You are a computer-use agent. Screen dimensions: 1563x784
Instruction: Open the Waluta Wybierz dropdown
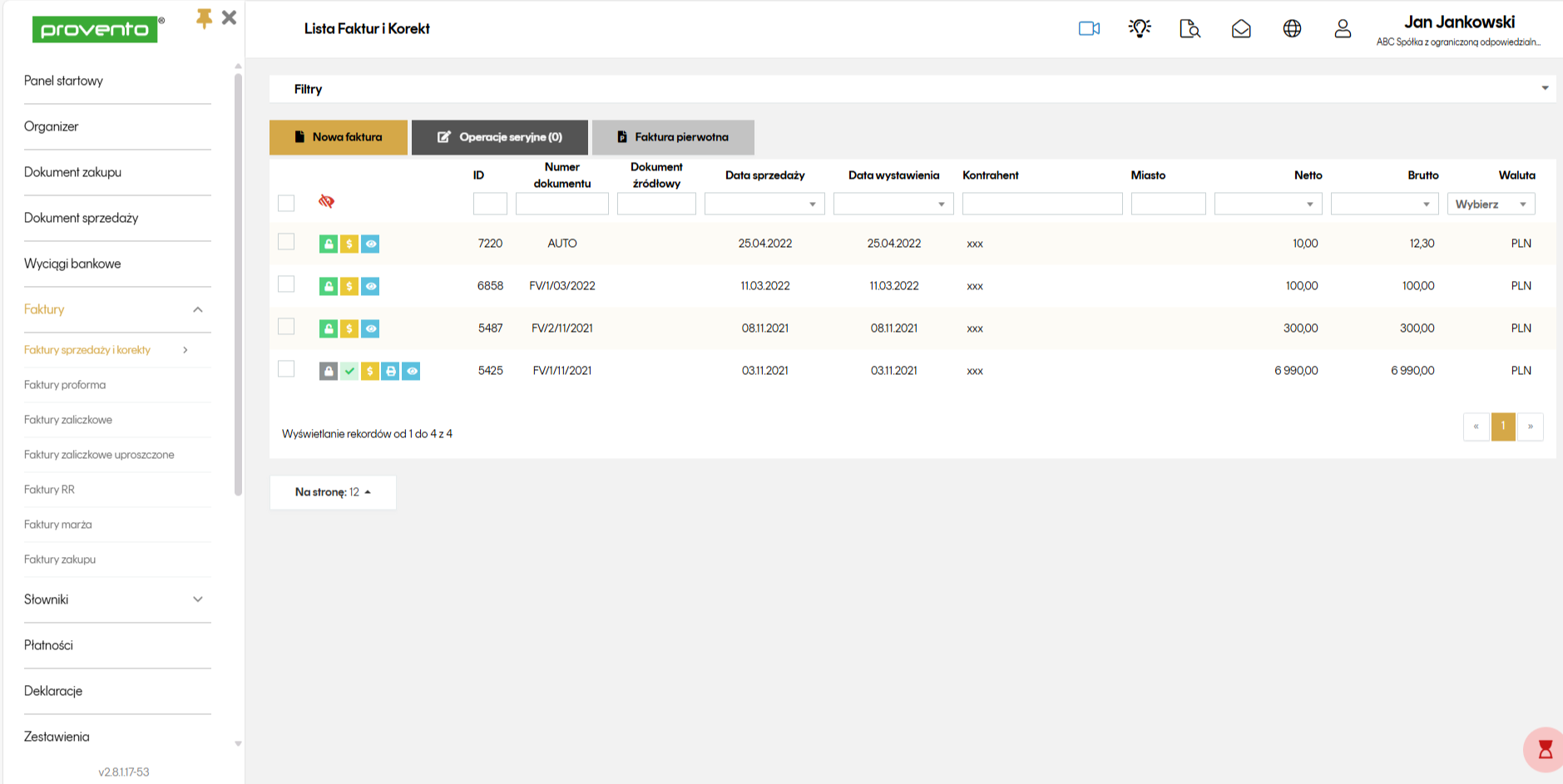pyautogui.click(x=1491, y=205)
